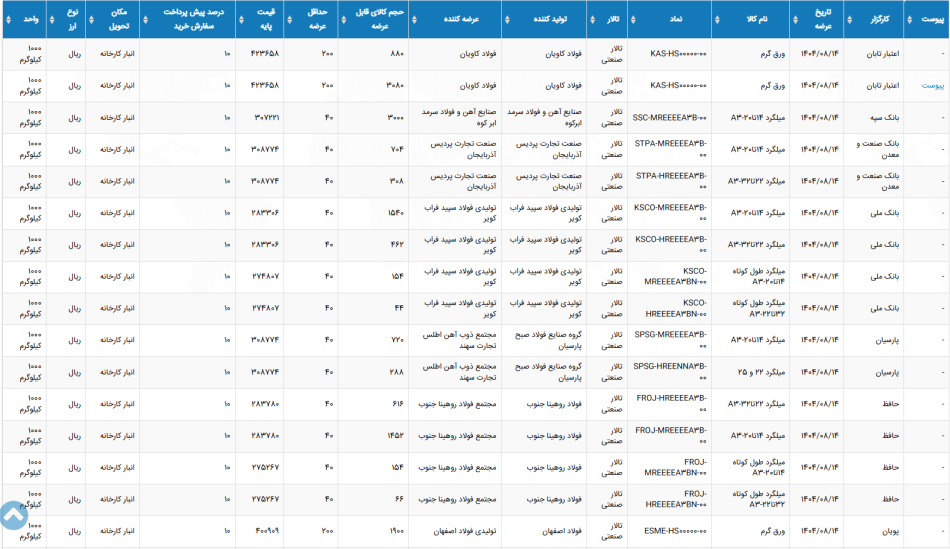The width and height of the screenshot is (950, 549).
Task: Open the blue پیوست attachment link
Action: coord(932,85)
